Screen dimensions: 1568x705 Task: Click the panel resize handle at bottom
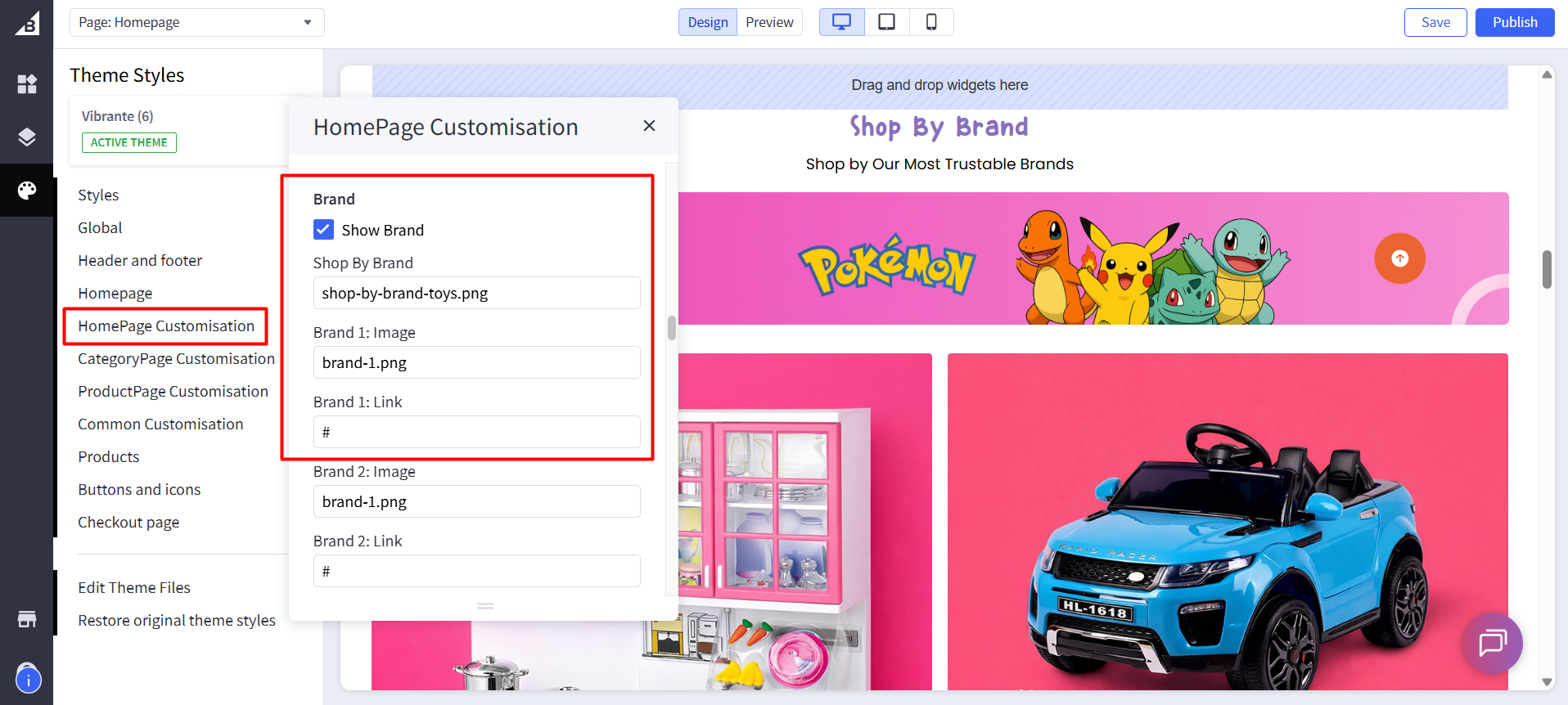[485, 606]
